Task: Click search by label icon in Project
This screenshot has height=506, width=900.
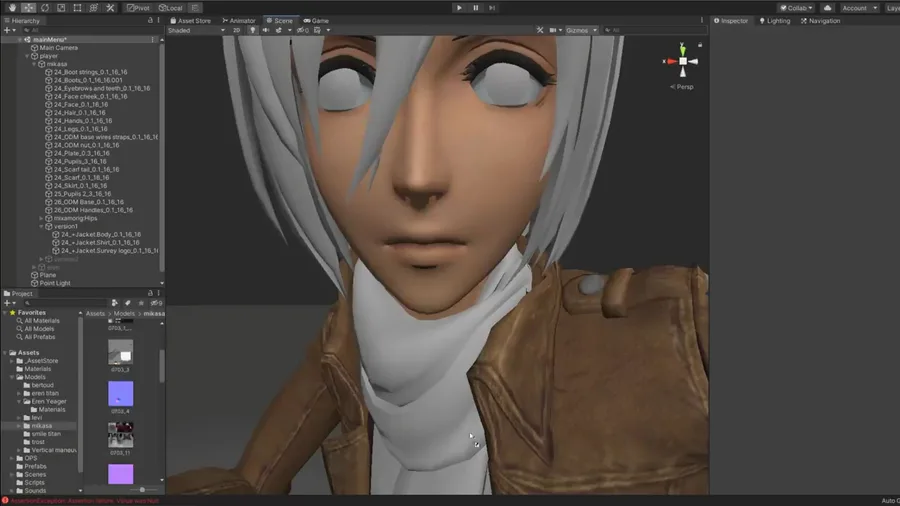Action: 127,303
